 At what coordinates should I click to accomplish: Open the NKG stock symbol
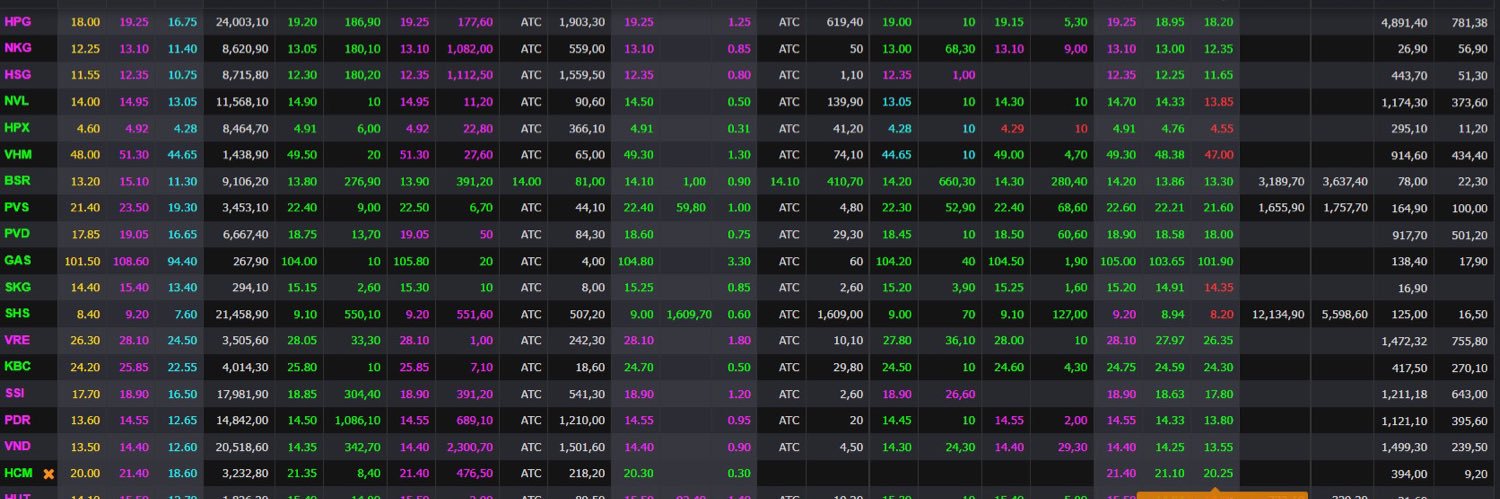[17, 47]
